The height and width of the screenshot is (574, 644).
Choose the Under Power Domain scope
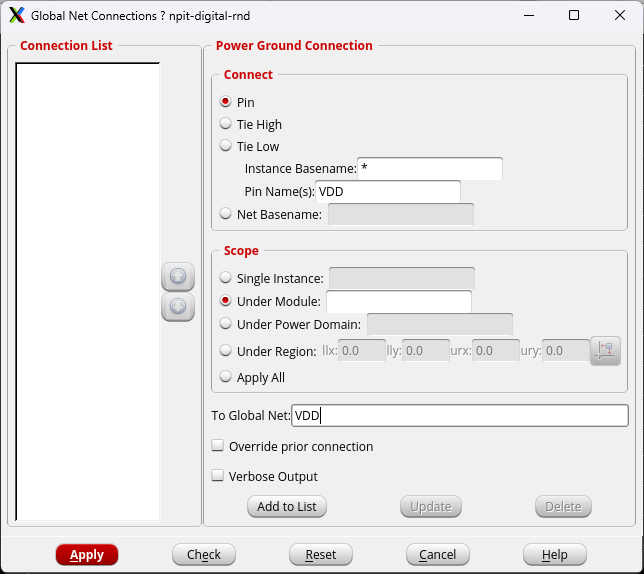pyautogui.click(x=225, y=324)
